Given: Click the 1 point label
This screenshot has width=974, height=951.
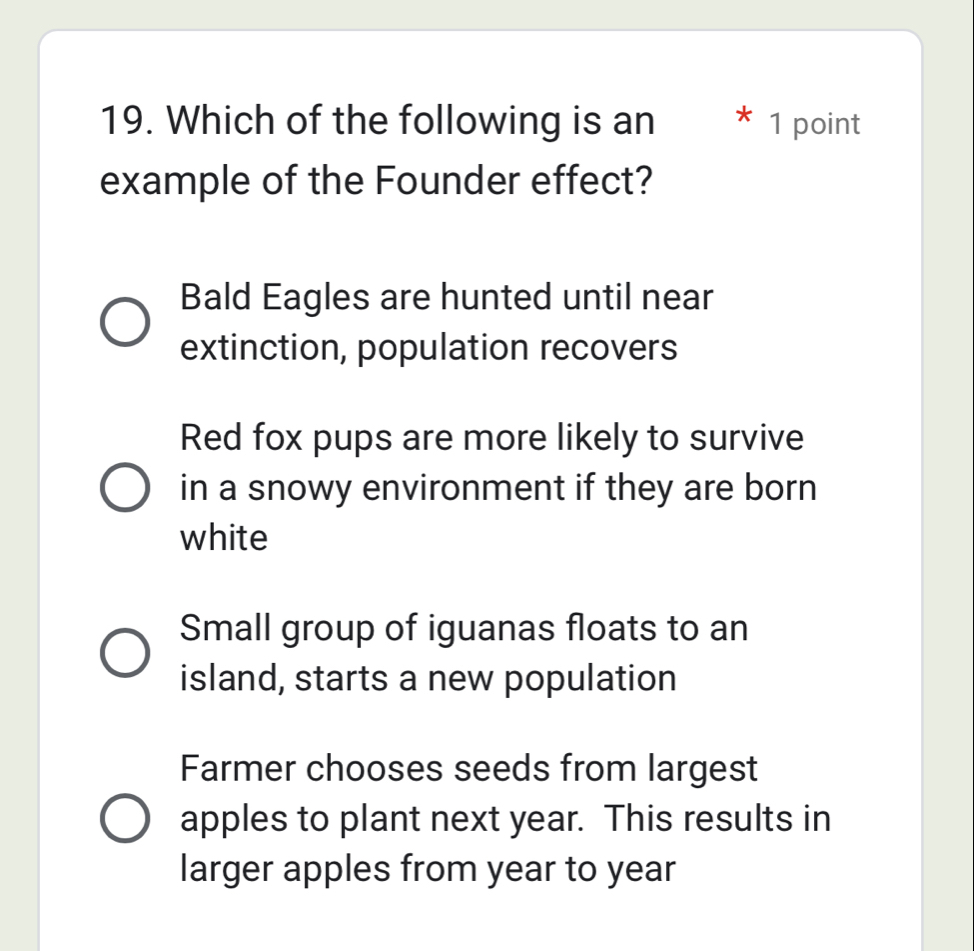Looking at the screenshot, I should [x=815, y=123].
